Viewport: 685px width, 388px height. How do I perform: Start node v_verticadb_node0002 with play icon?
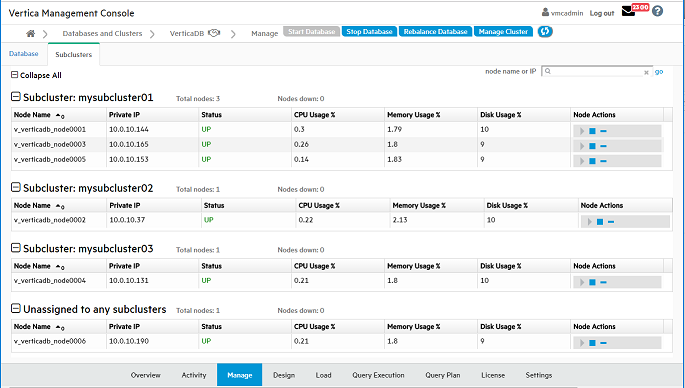coord(589,222)
